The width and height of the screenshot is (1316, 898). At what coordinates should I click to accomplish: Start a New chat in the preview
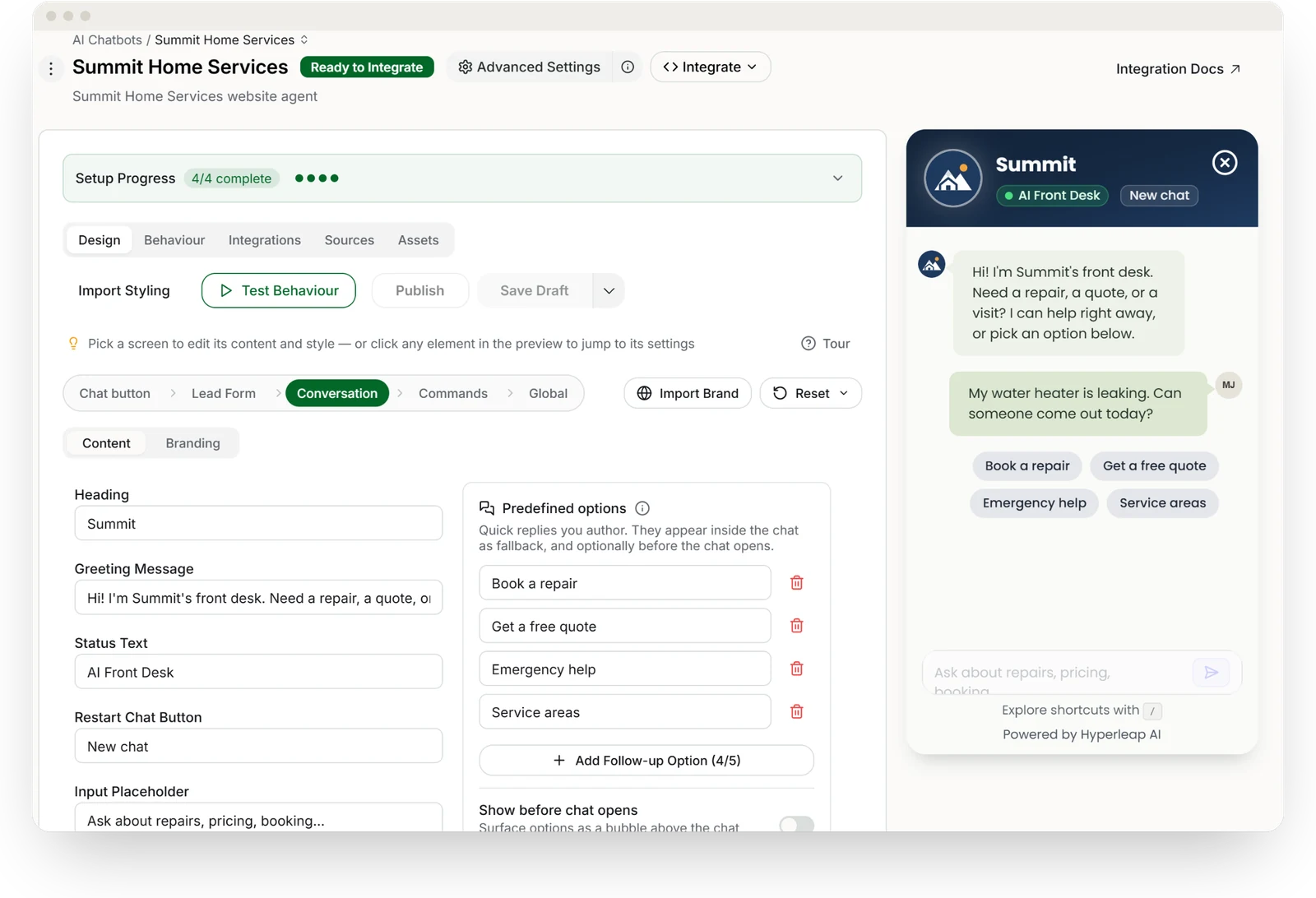1159,196
